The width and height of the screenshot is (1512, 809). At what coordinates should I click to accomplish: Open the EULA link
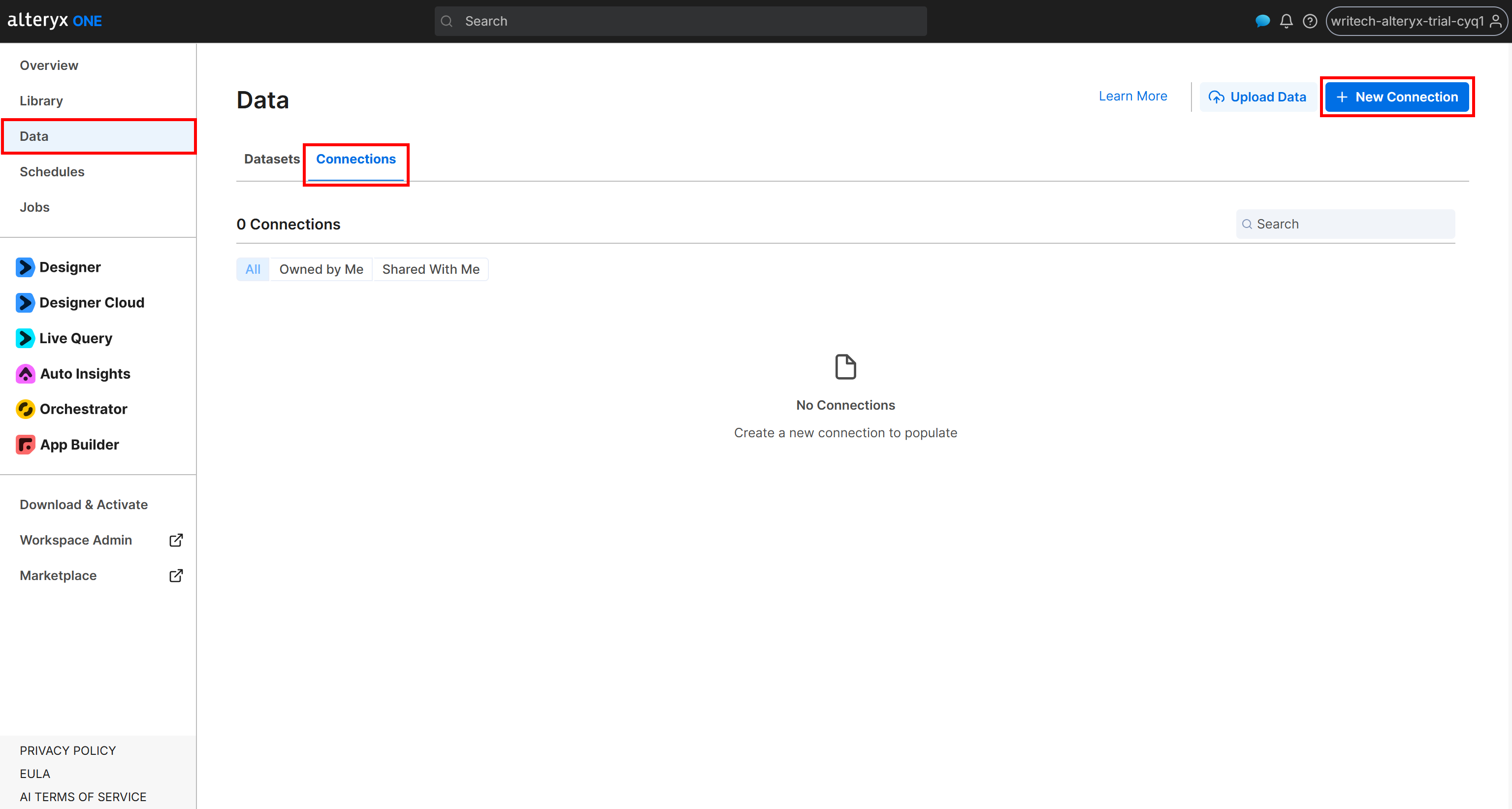(x=34, y=774)
